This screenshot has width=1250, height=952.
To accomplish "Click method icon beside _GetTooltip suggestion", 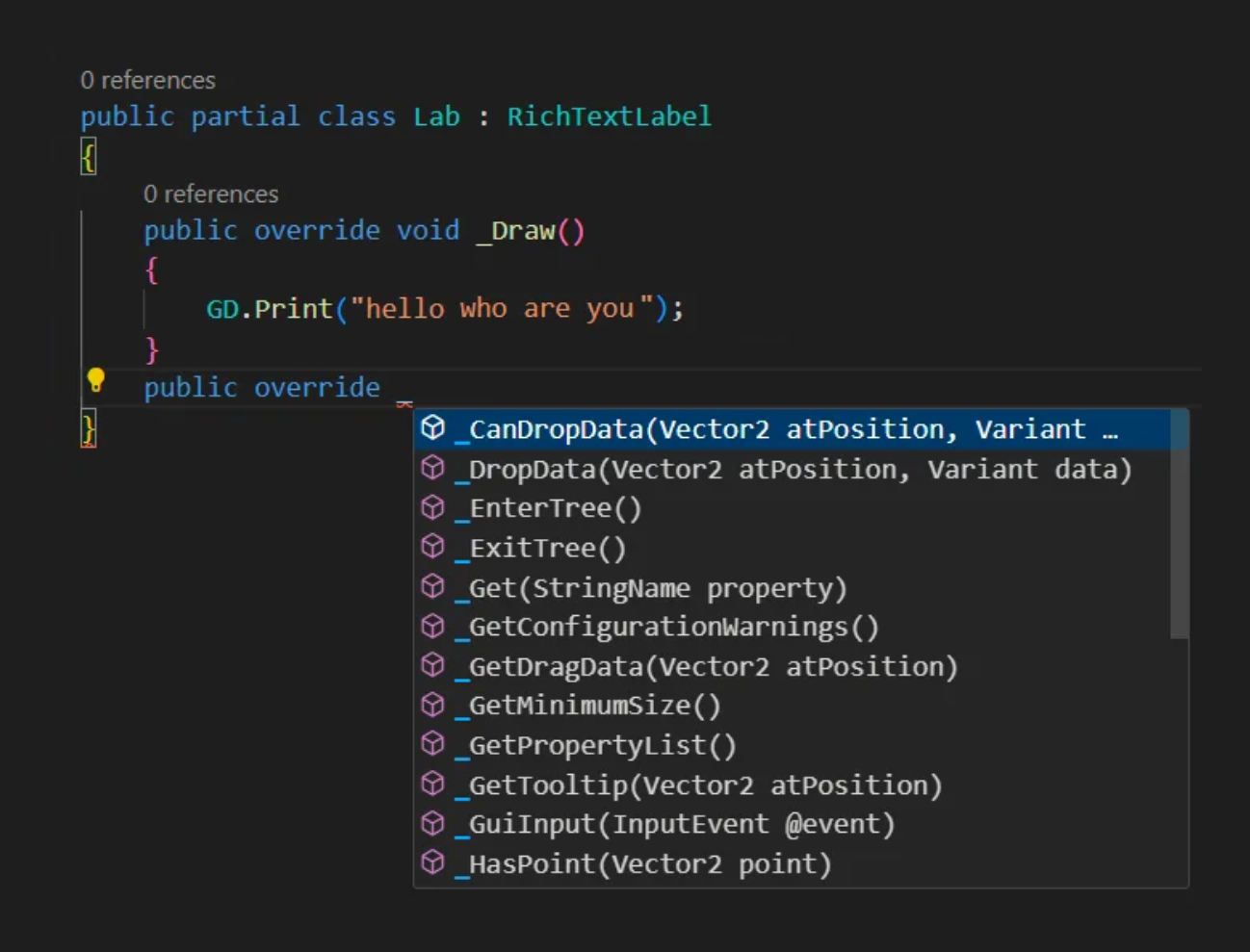I will click(x=433, y=784).
